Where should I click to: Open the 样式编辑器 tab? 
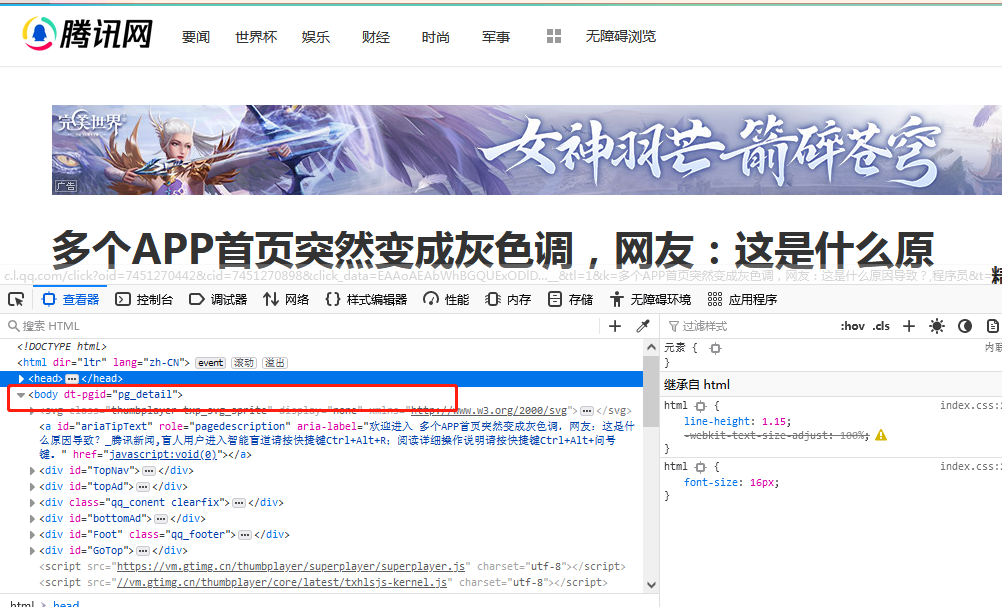point(366,299)
